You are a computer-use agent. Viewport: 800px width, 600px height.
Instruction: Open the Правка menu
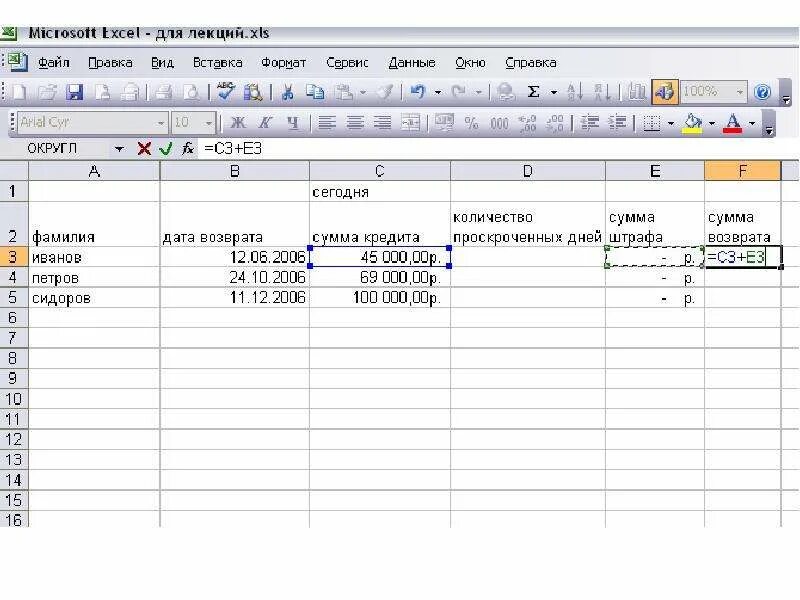tap(110, 63)
